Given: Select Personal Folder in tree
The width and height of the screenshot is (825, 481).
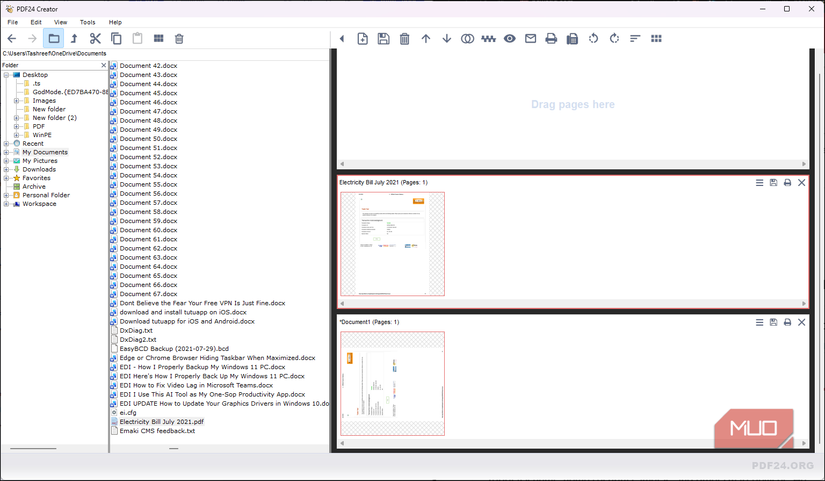Looking at the screenshot, I should coord(46,195).
